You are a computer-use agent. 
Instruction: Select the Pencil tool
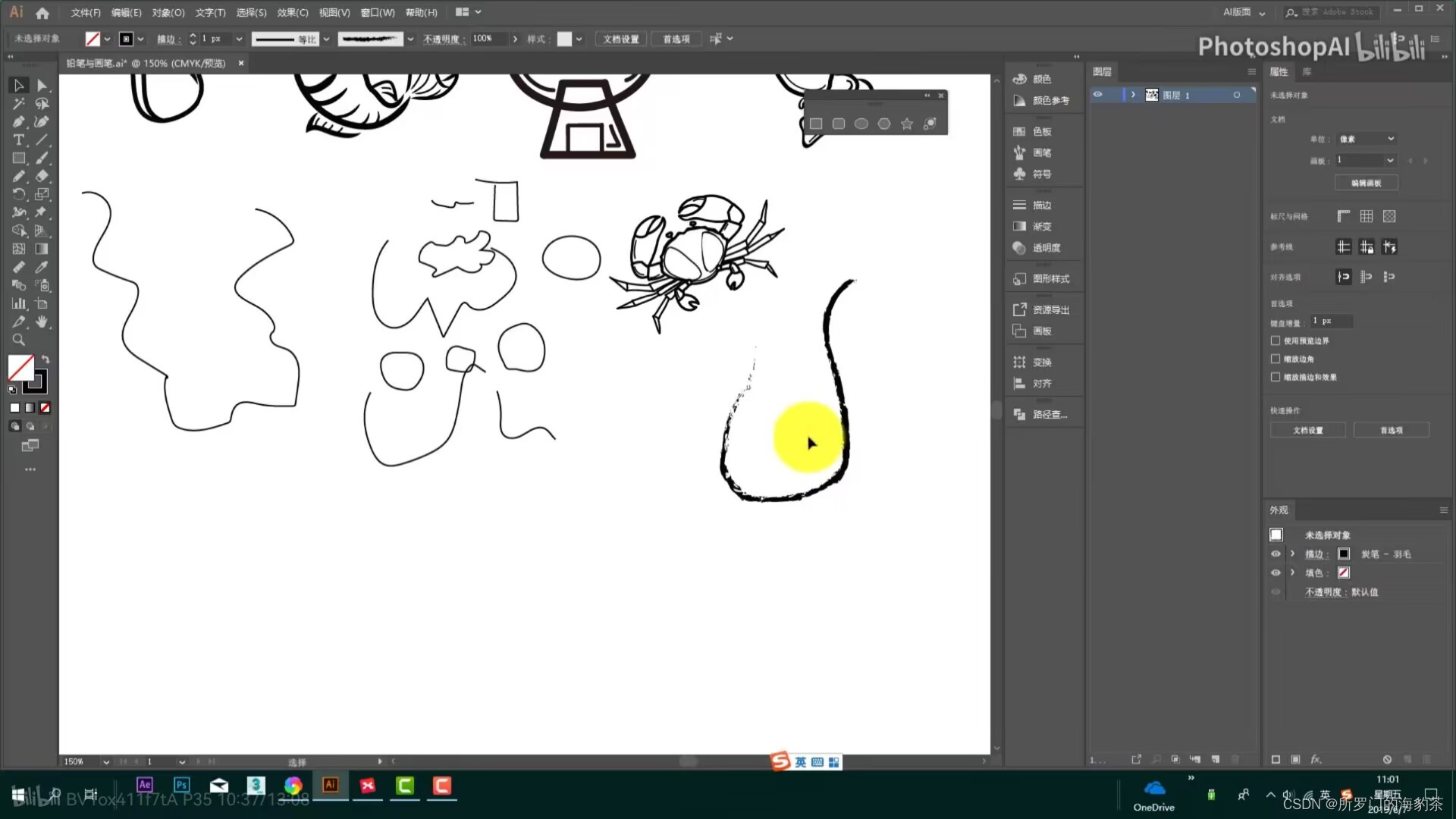tap(19, 177)
